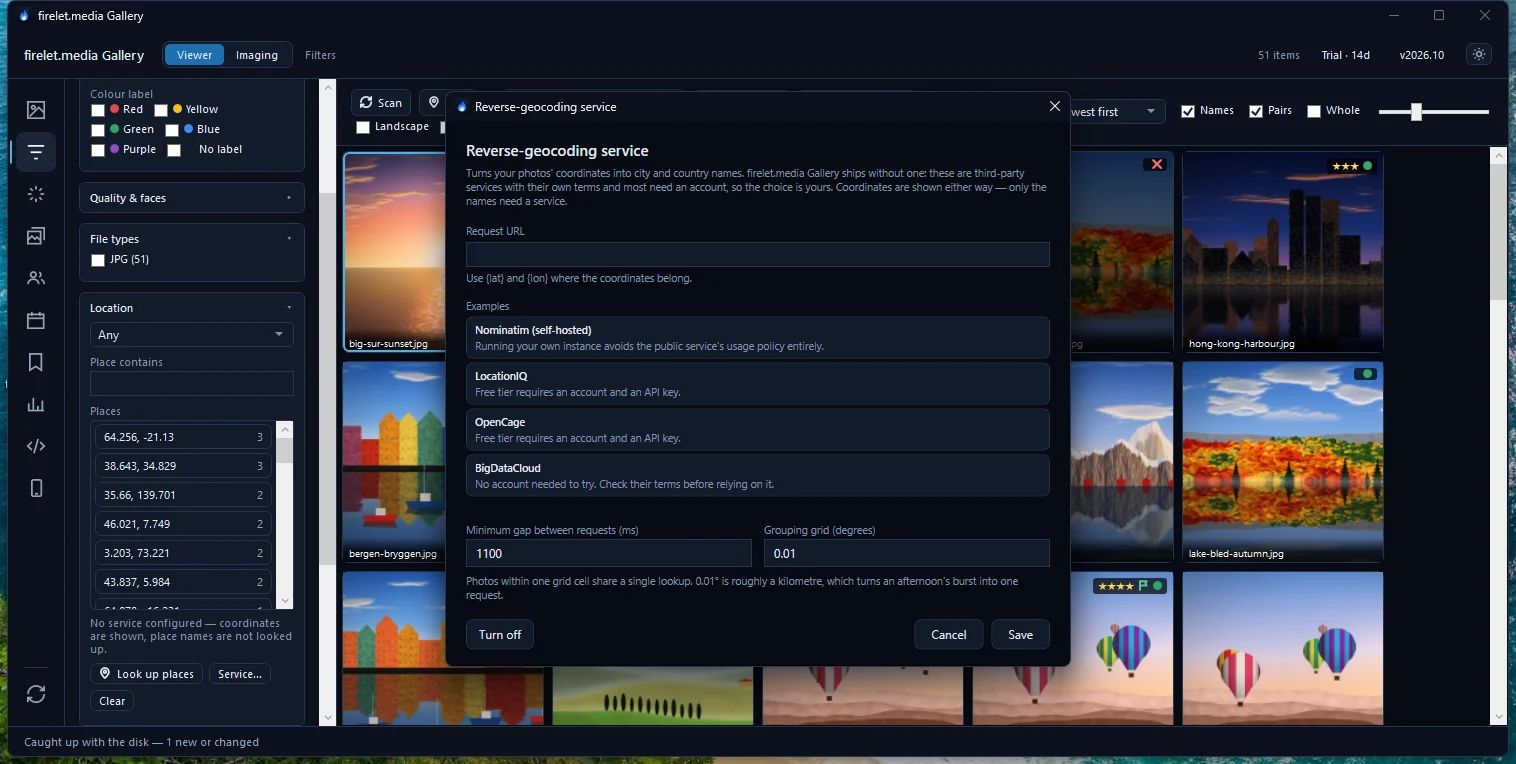Select place 64.256, -21.13 in Places list
This screenshot has width=1516, height=764.
coord(183,437)
